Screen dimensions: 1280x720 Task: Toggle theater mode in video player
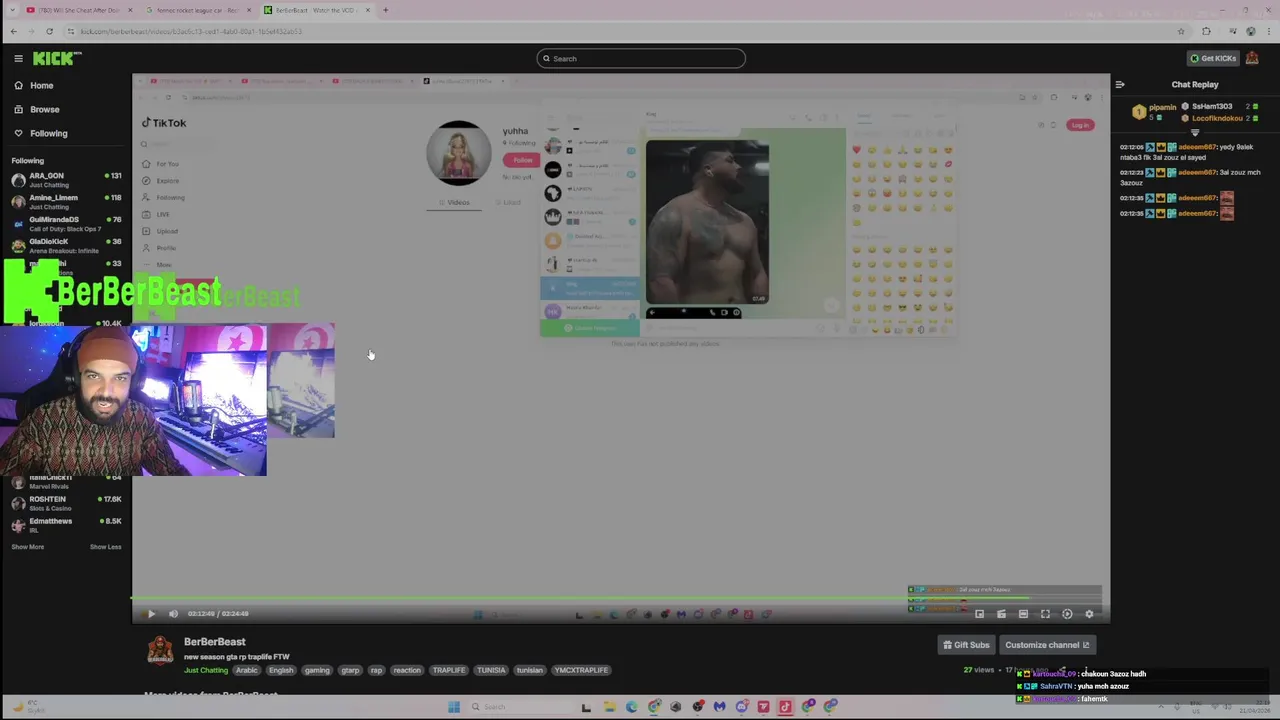(1023, 614)
